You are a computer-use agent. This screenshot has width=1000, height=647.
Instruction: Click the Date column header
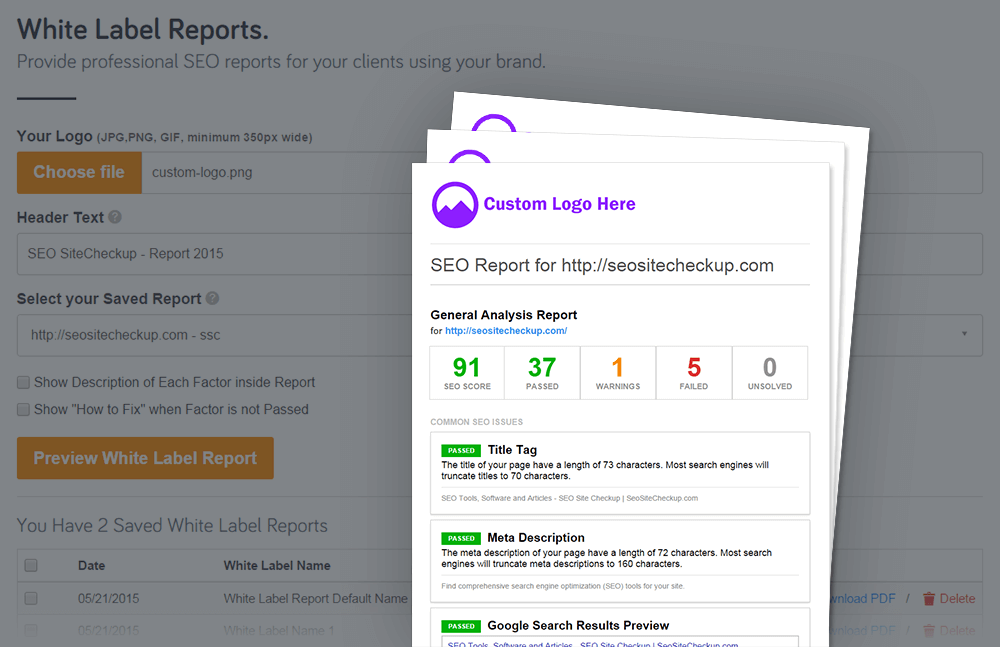[91, 565]
